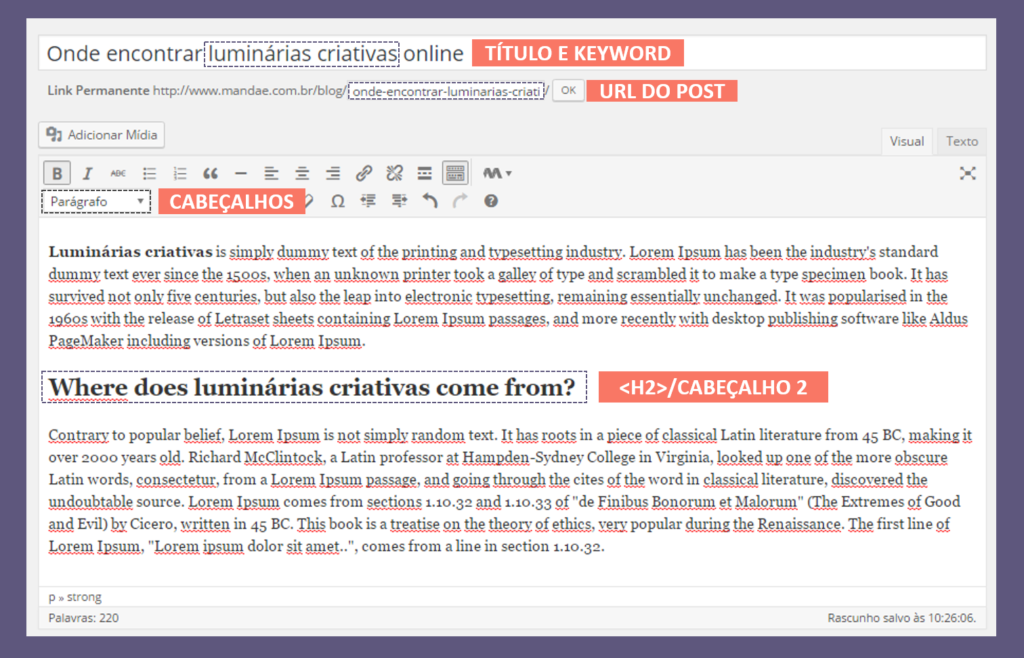Insert a blockquote using the quote icon
Image resolution: width=1024 pixels, height=658 pixels.
tap(211, 172)
